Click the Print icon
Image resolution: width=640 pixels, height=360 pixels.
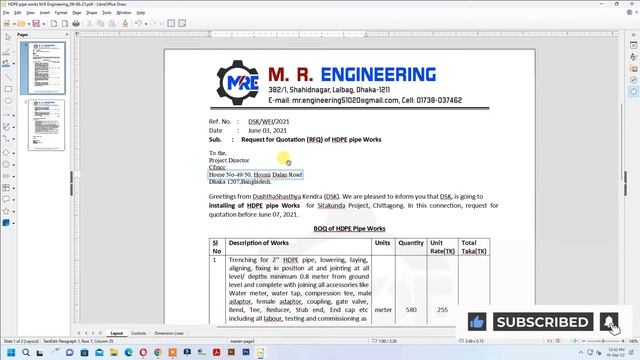tap(76, 24)
